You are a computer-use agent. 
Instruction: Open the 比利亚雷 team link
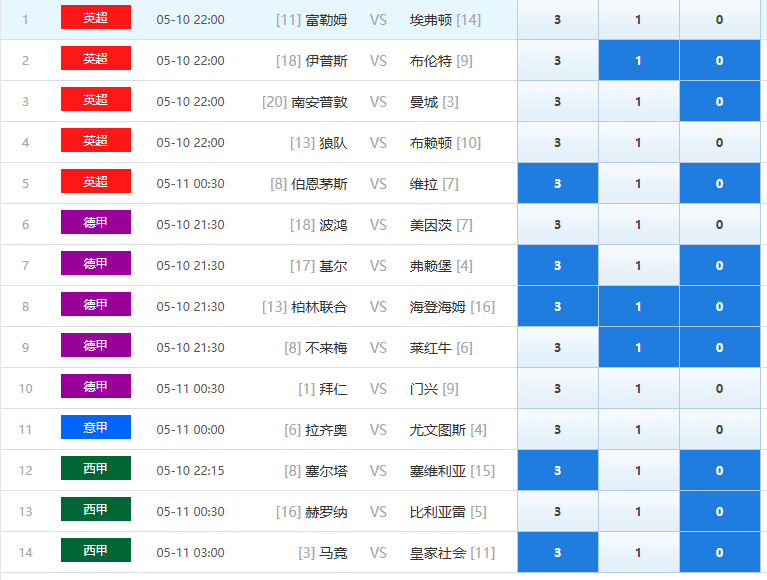tap(437, 512)
